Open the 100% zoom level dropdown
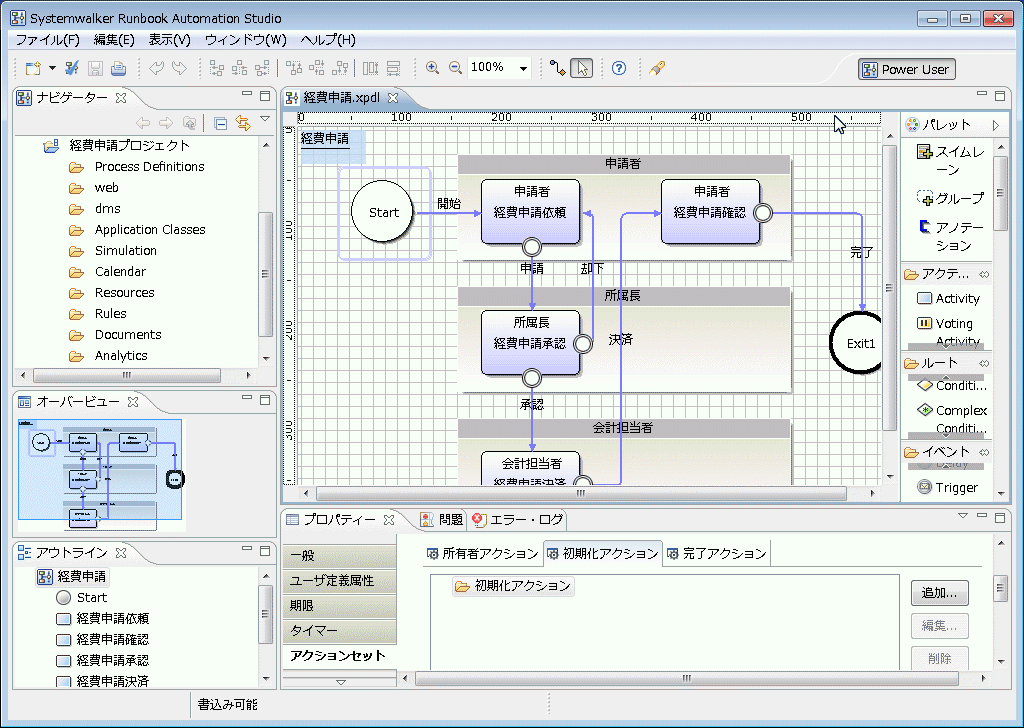 tap(523, 68)
